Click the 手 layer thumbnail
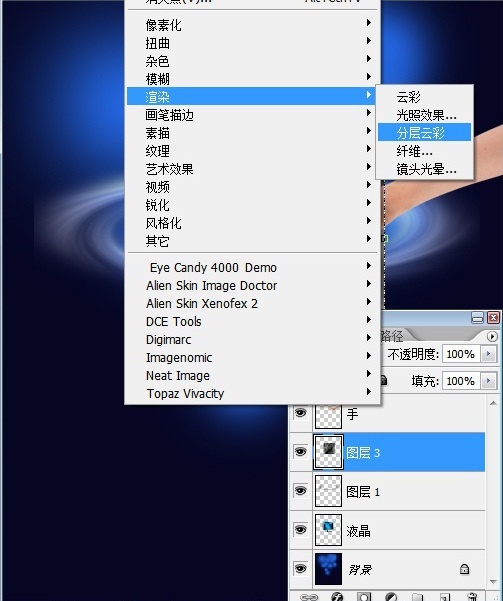 [x=328, y=416]
